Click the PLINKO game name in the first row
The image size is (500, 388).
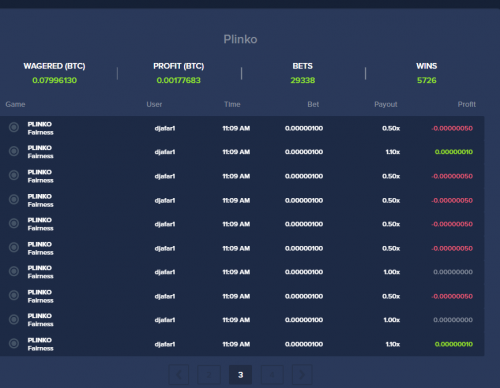click(40, 124)
